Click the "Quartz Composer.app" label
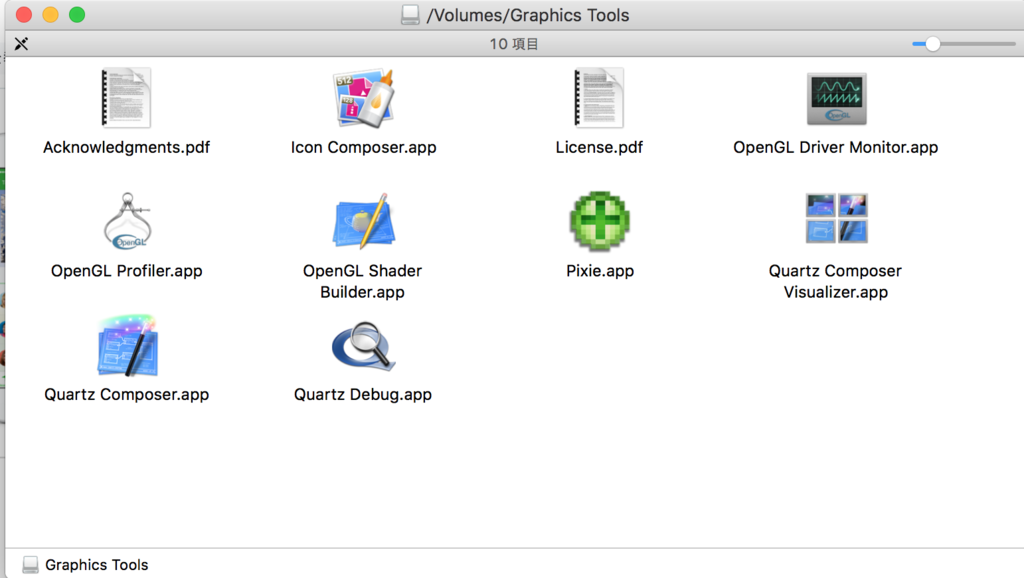The image size is (1024, 578). coord(127,394)
